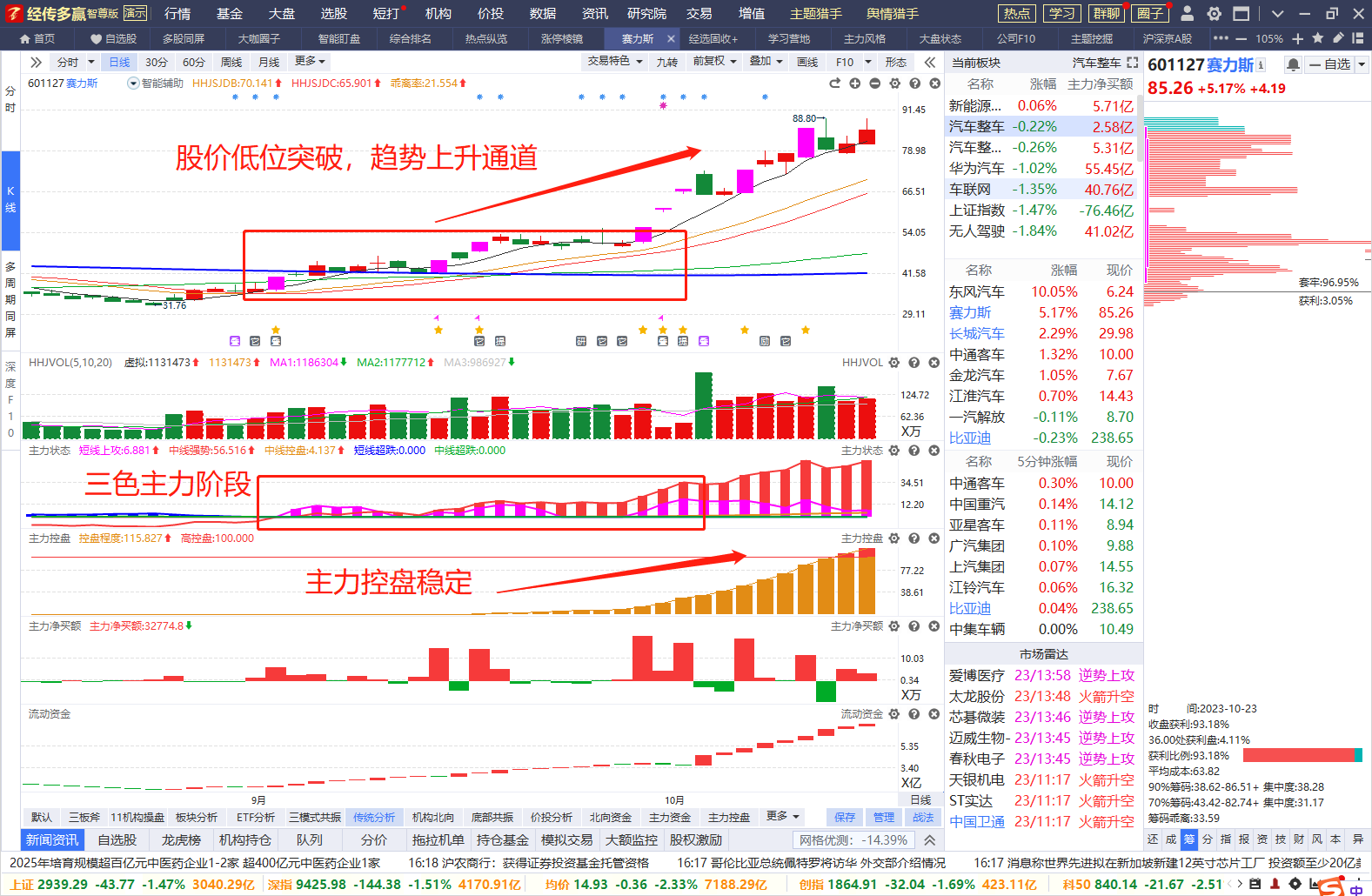Viewport: 1372px width, 896px height.
Task: Collapse the chart toolbar with double left chevron
Action: coord(930,62)
